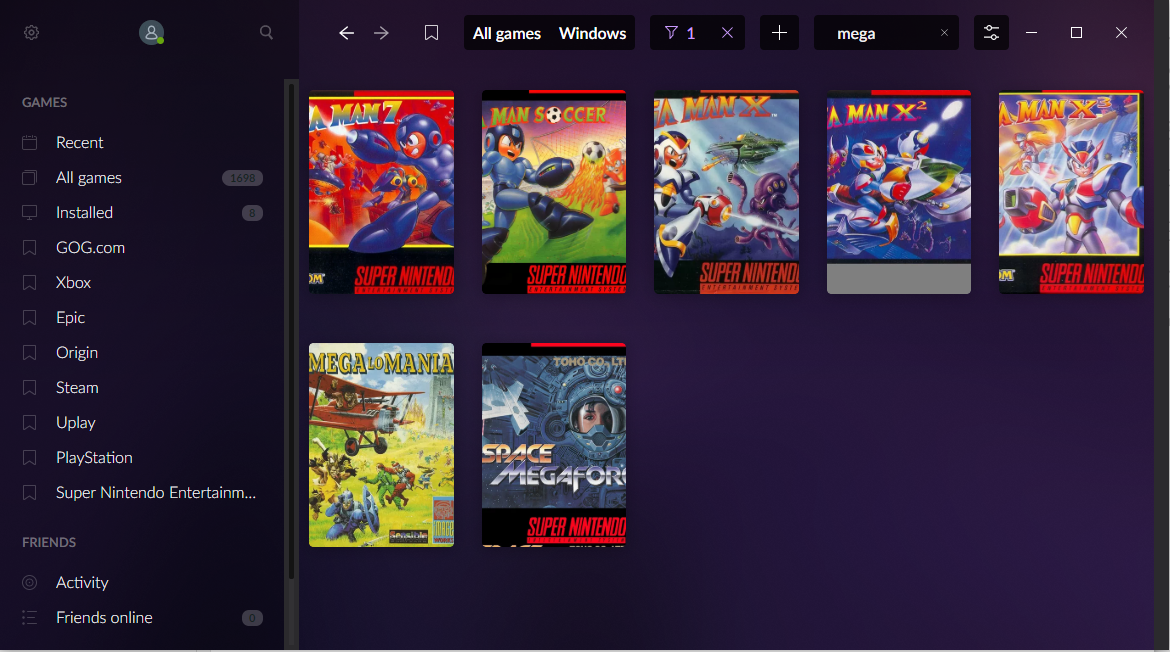The height and width of the screenshot is (652, 1170).
Task: Clear the mega search query
Action: [943, 32]
